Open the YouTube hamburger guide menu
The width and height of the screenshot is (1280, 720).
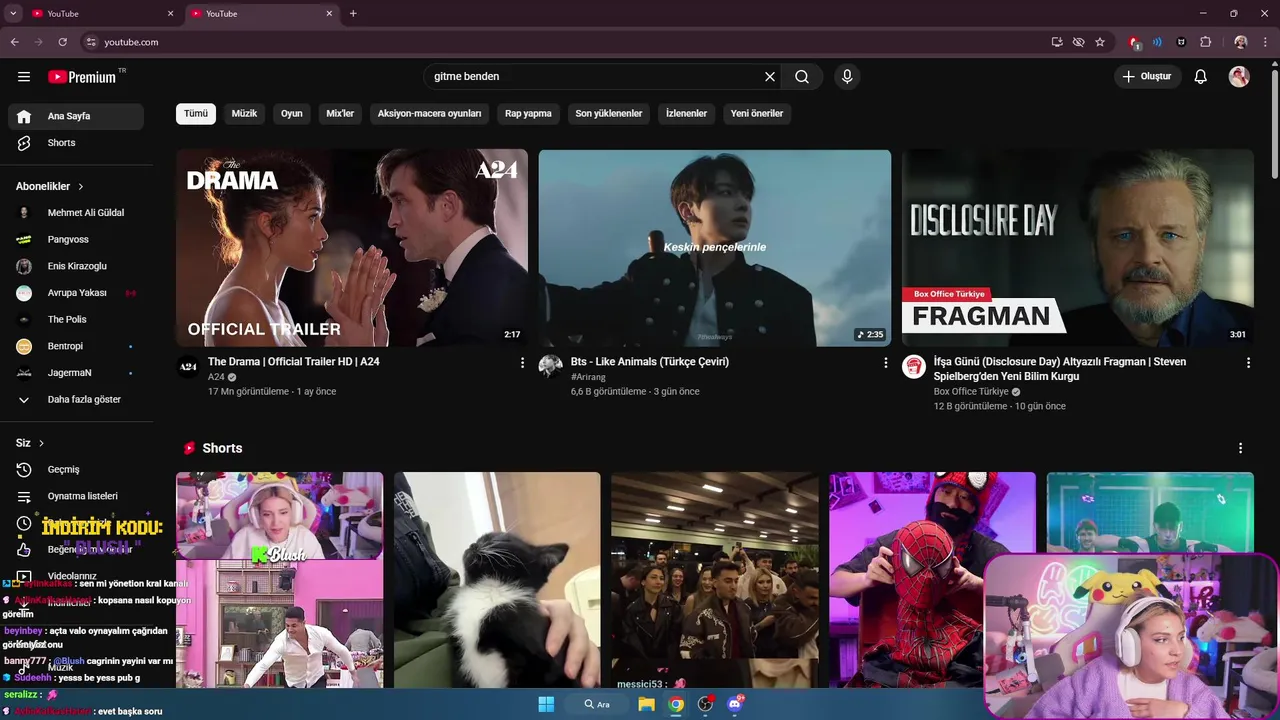click(24, 77)
